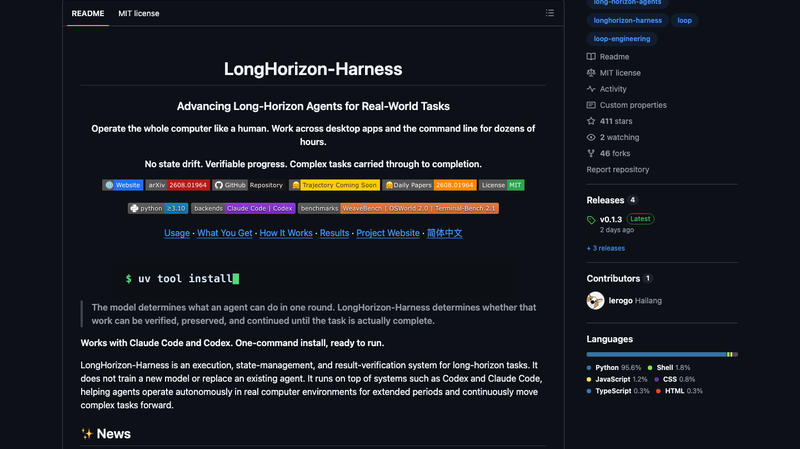
Task: Click the 2 days ago release date
Action: pyautogui.click(x=617, y=230)
